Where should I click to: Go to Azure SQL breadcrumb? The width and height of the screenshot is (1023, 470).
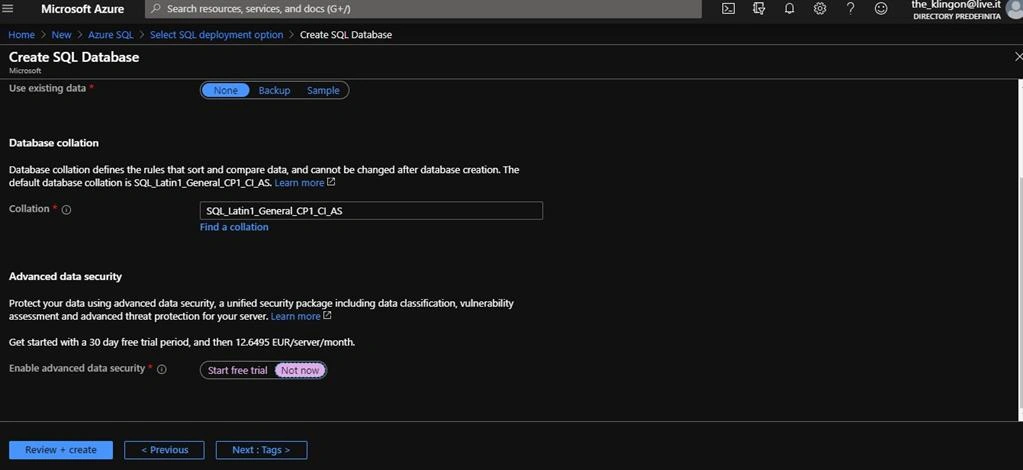111,35
